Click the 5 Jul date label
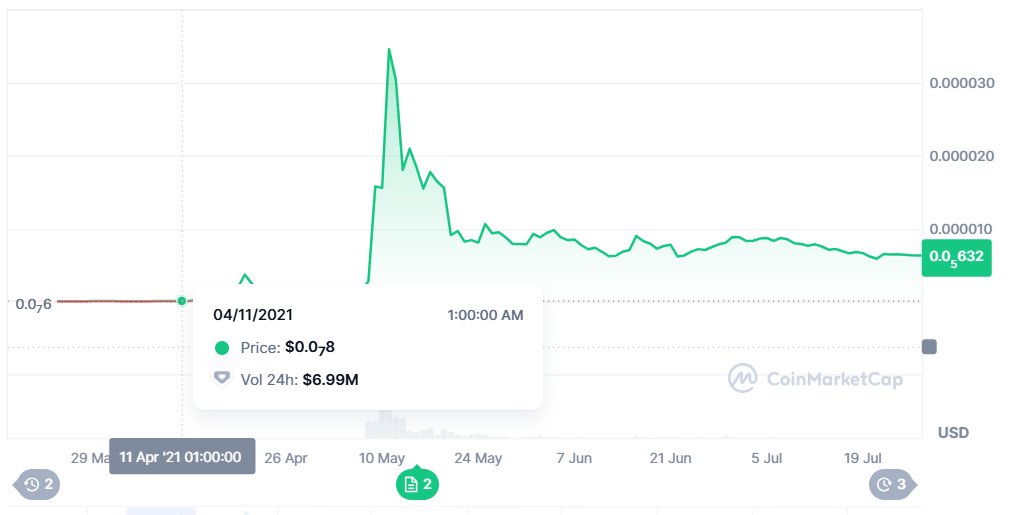This screenshot has height=515, width=1009. (766, 458)
